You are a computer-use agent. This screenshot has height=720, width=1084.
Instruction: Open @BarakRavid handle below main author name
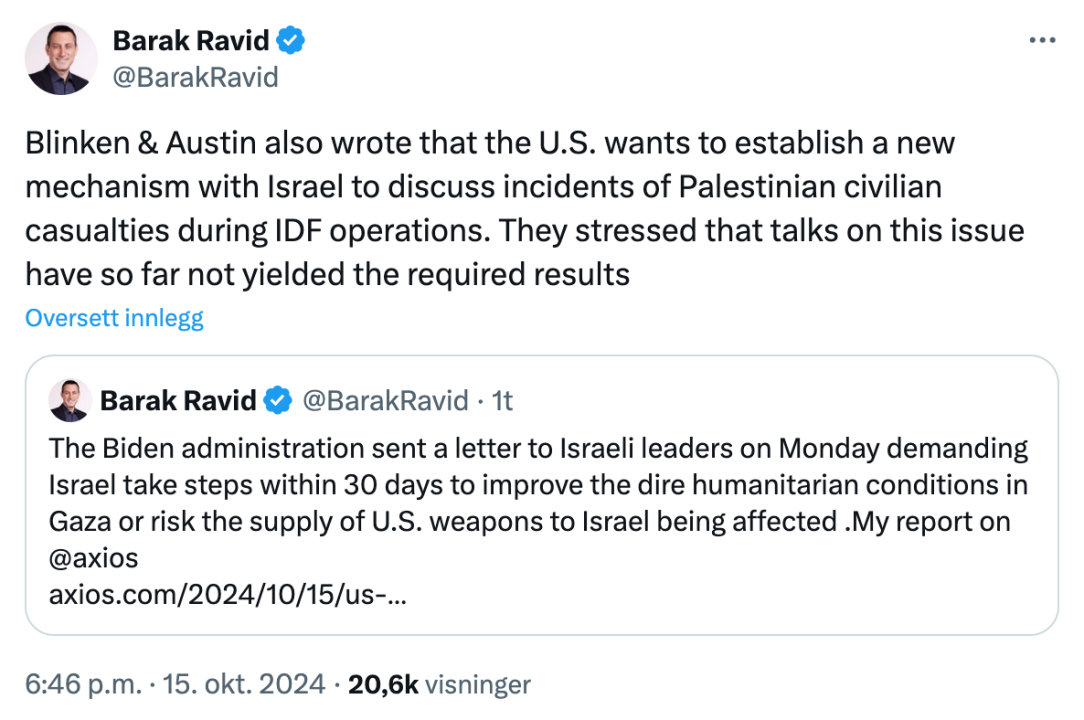(x=195, y=77)
